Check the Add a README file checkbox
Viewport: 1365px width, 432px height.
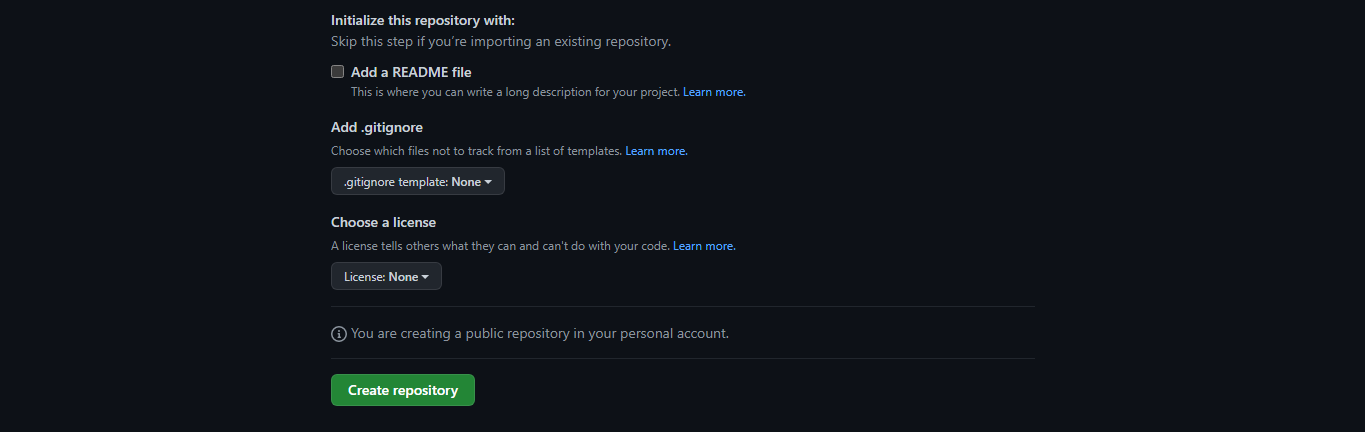(x=338, y=72)
